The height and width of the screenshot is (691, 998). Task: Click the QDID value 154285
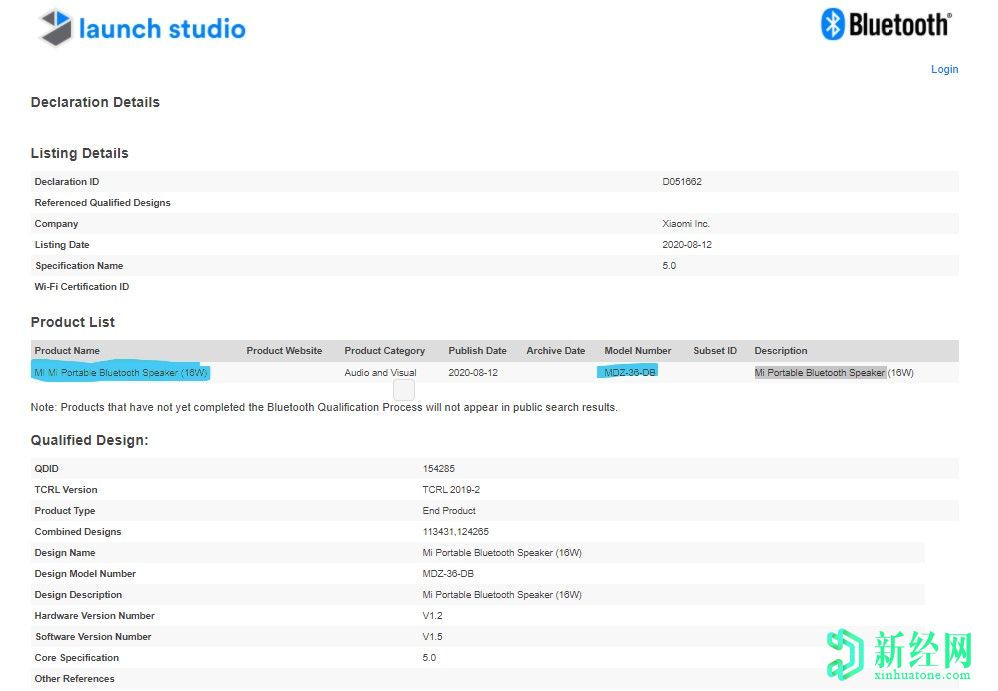click(x=439, y=469)
